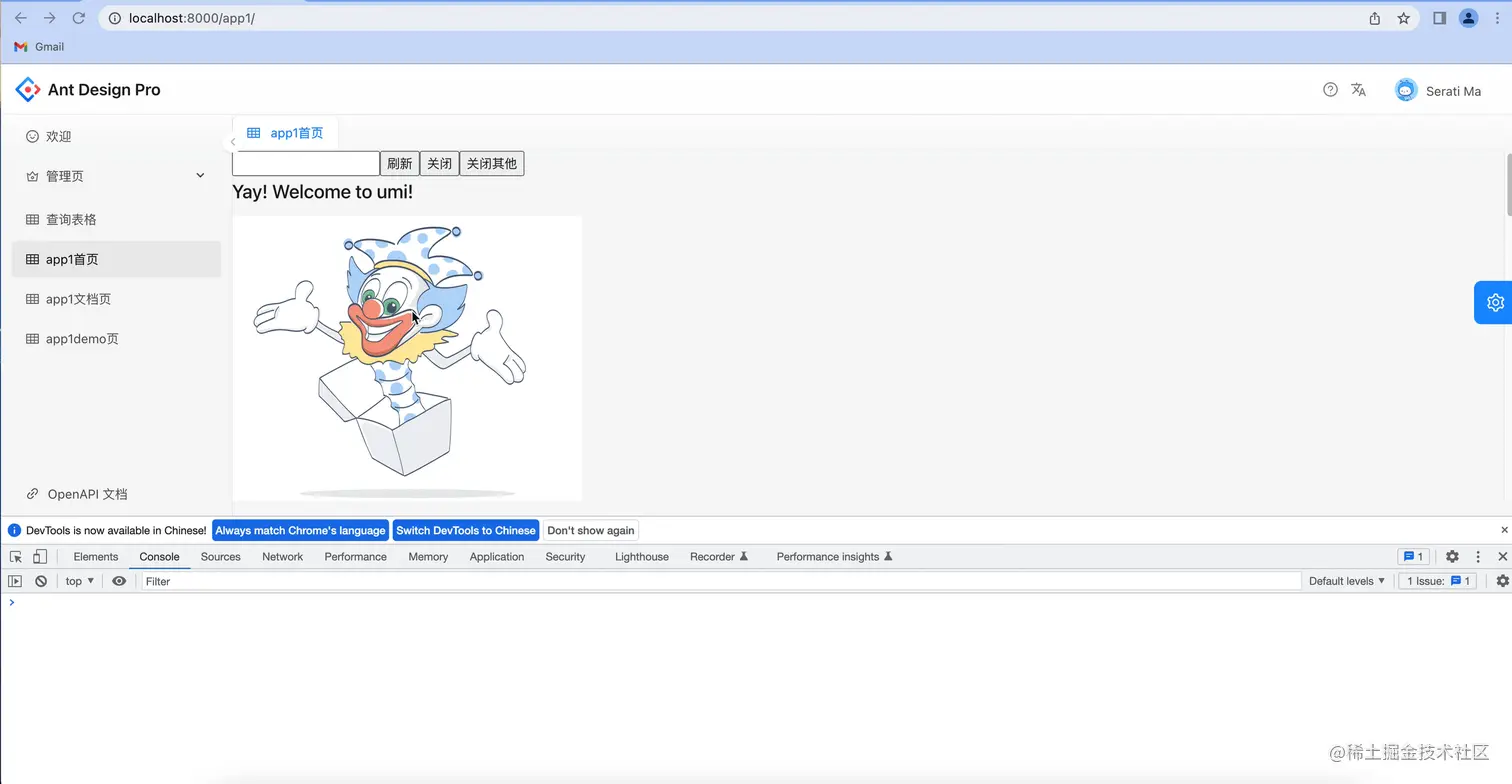The image size is (1512, 784).
Task: Click Always match Chrome's language
Action: click(300, 531)
